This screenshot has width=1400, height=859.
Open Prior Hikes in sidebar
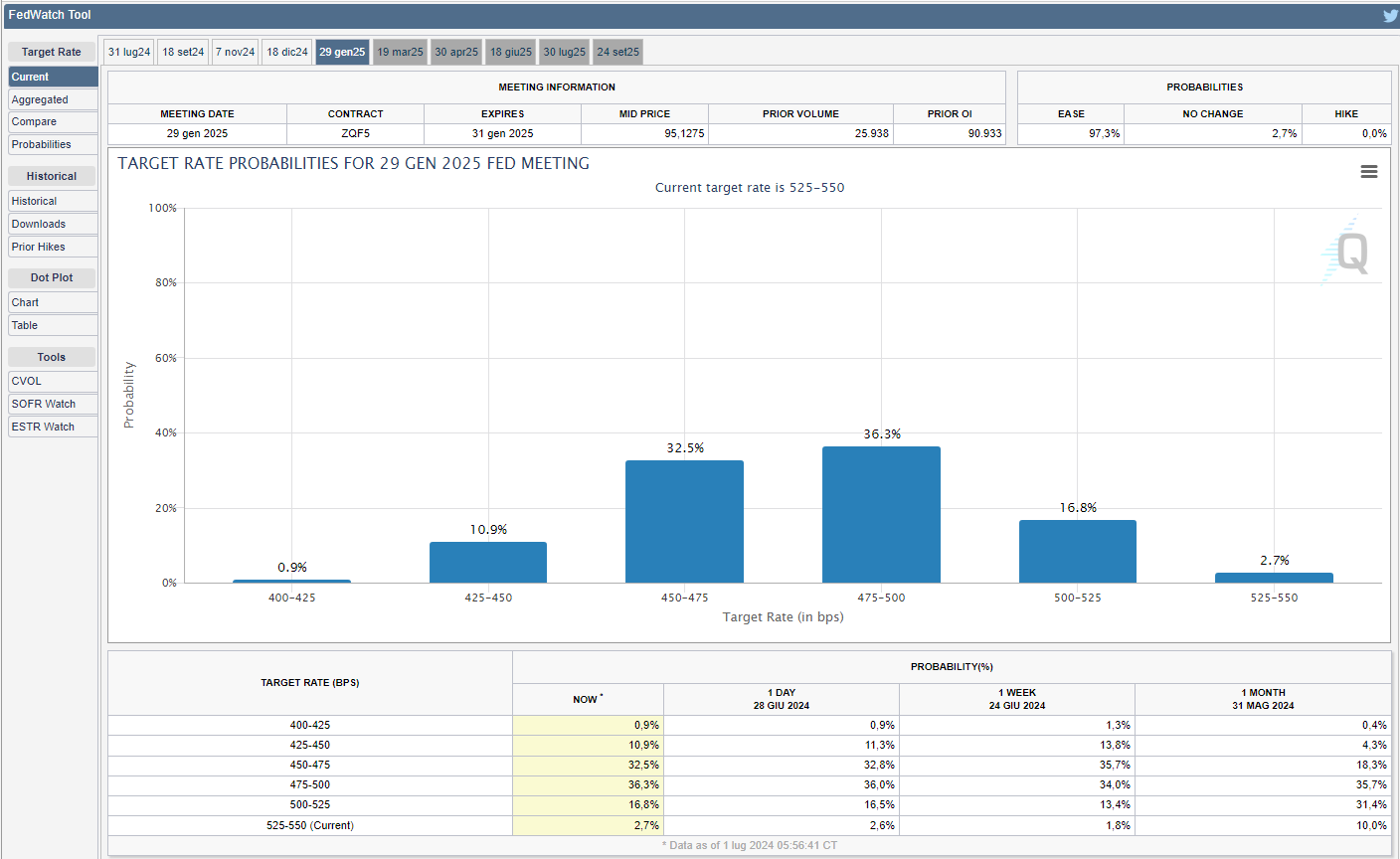(53, 247)
